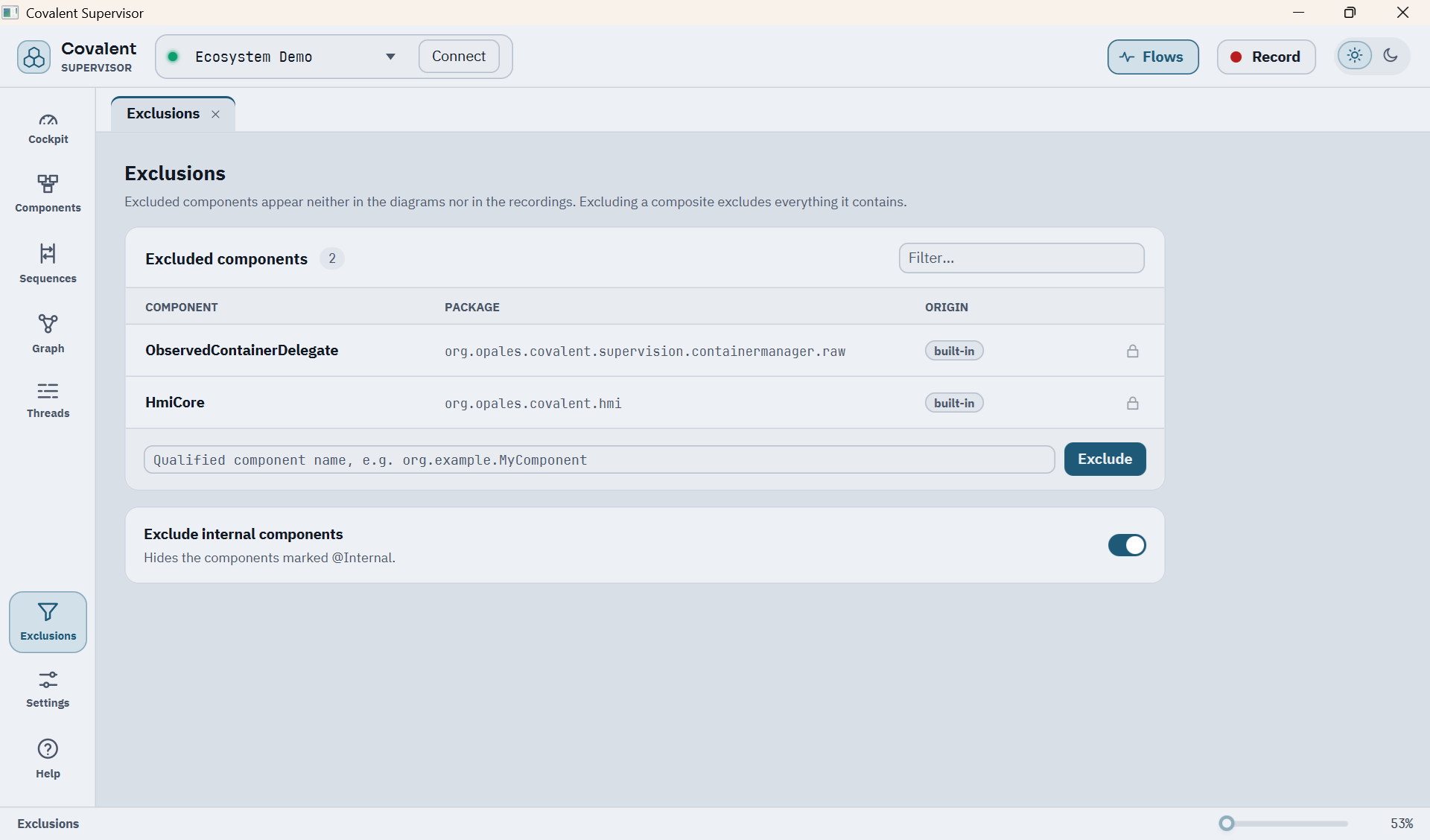
Task: Click the Connect button
Action: pyautogui.click(x=459, y=57)
